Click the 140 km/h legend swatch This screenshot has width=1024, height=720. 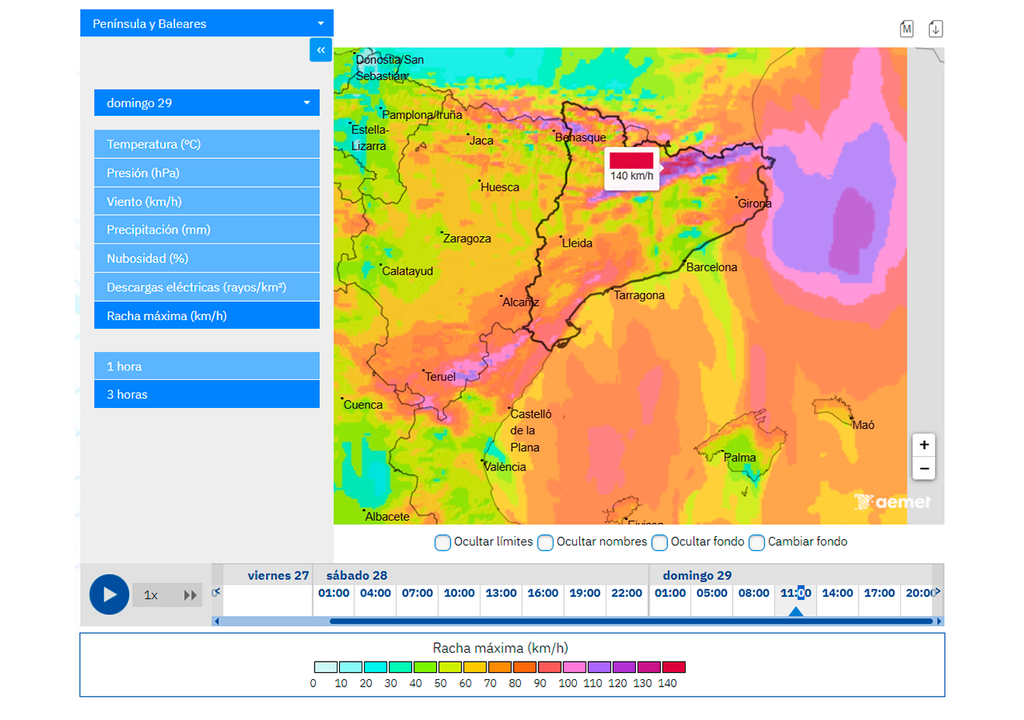[674, 667]
